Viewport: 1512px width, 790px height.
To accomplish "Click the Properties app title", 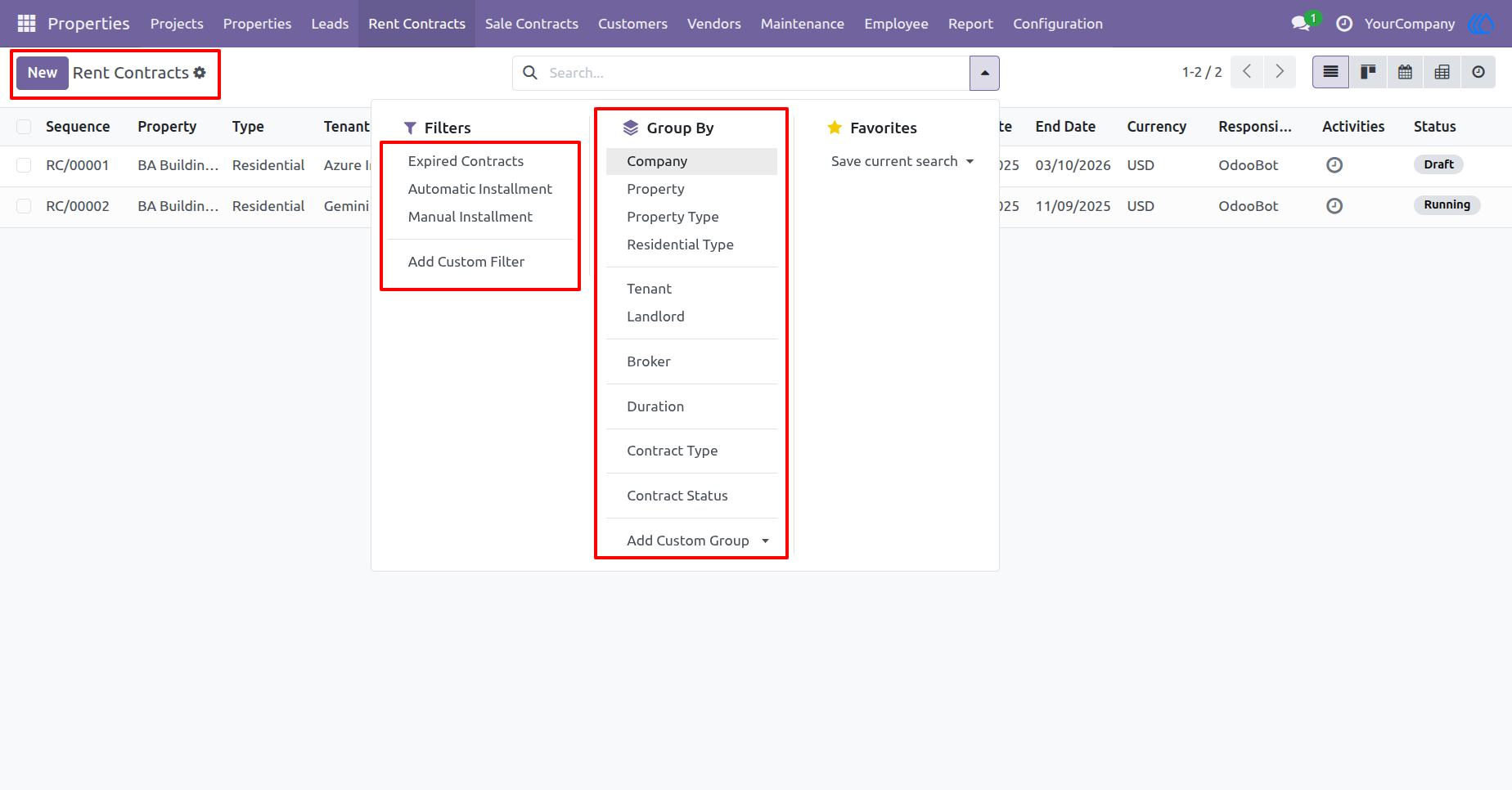I will pos(88,24).
